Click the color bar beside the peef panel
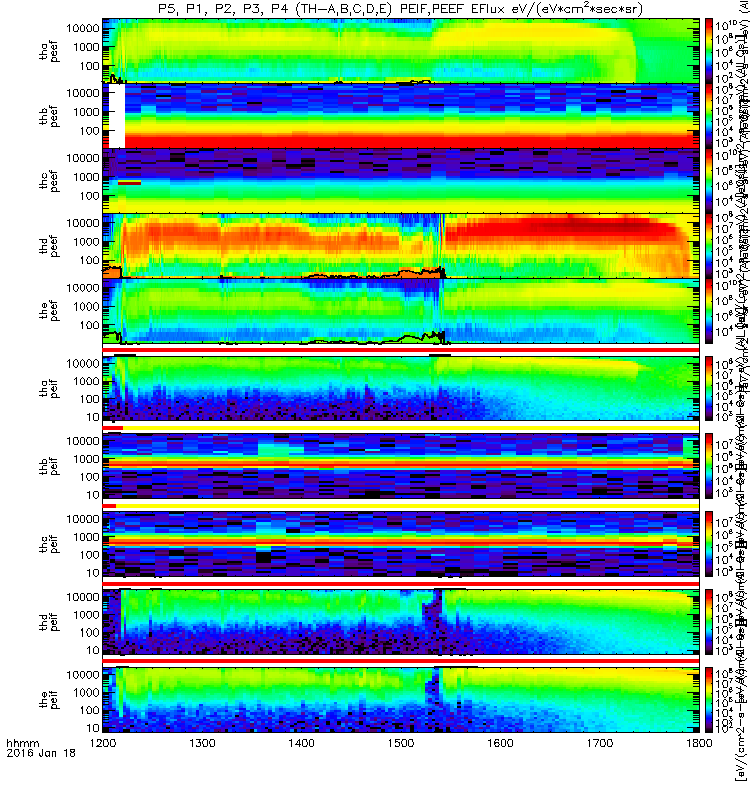Image resolution: width=750 pixels, height=800 pixels. [x=709, y=310]
